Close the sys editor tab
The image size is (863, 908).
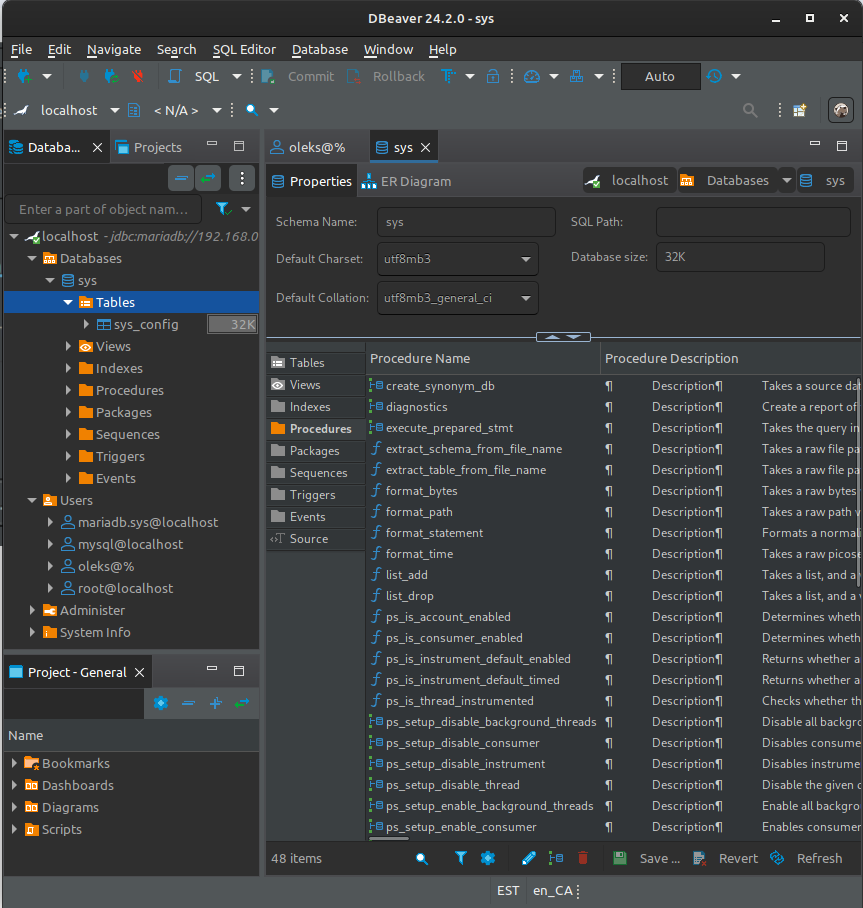426,148
